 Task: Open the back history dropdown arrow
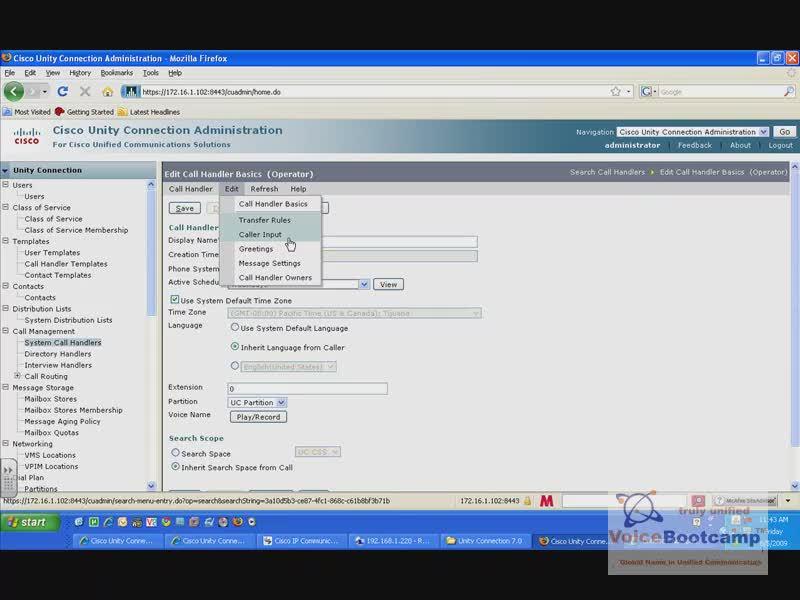tap(44, 92)
